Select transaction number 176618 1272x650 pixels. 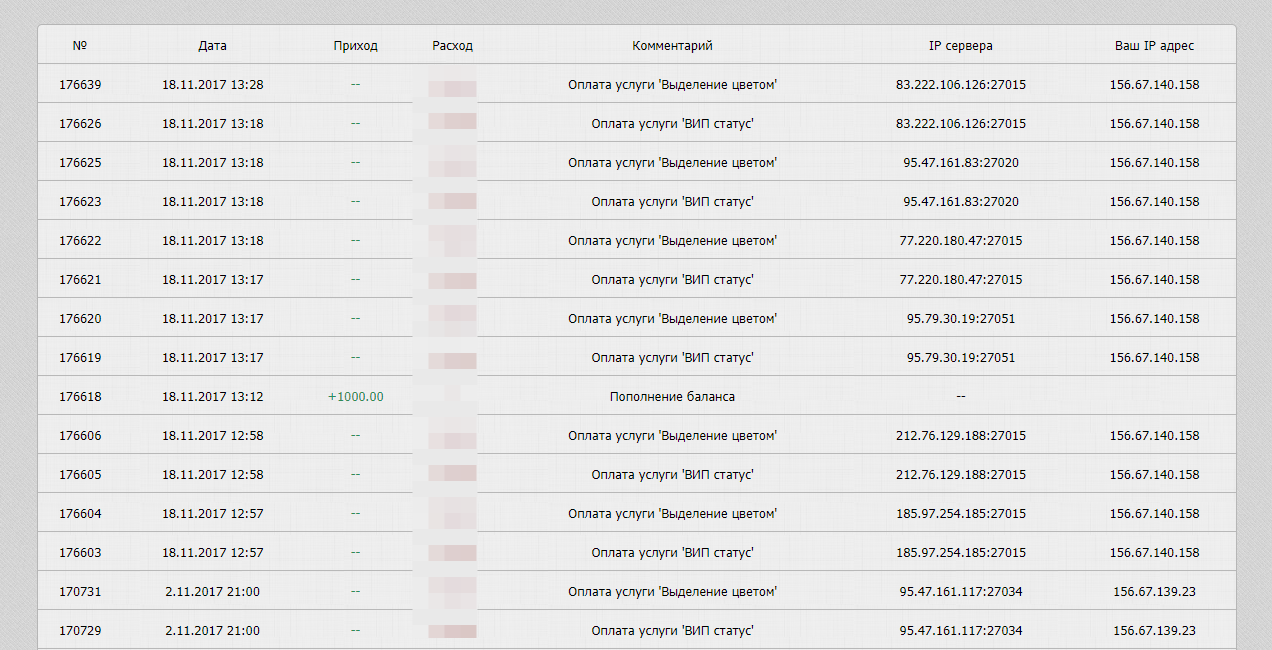[80, 397]
